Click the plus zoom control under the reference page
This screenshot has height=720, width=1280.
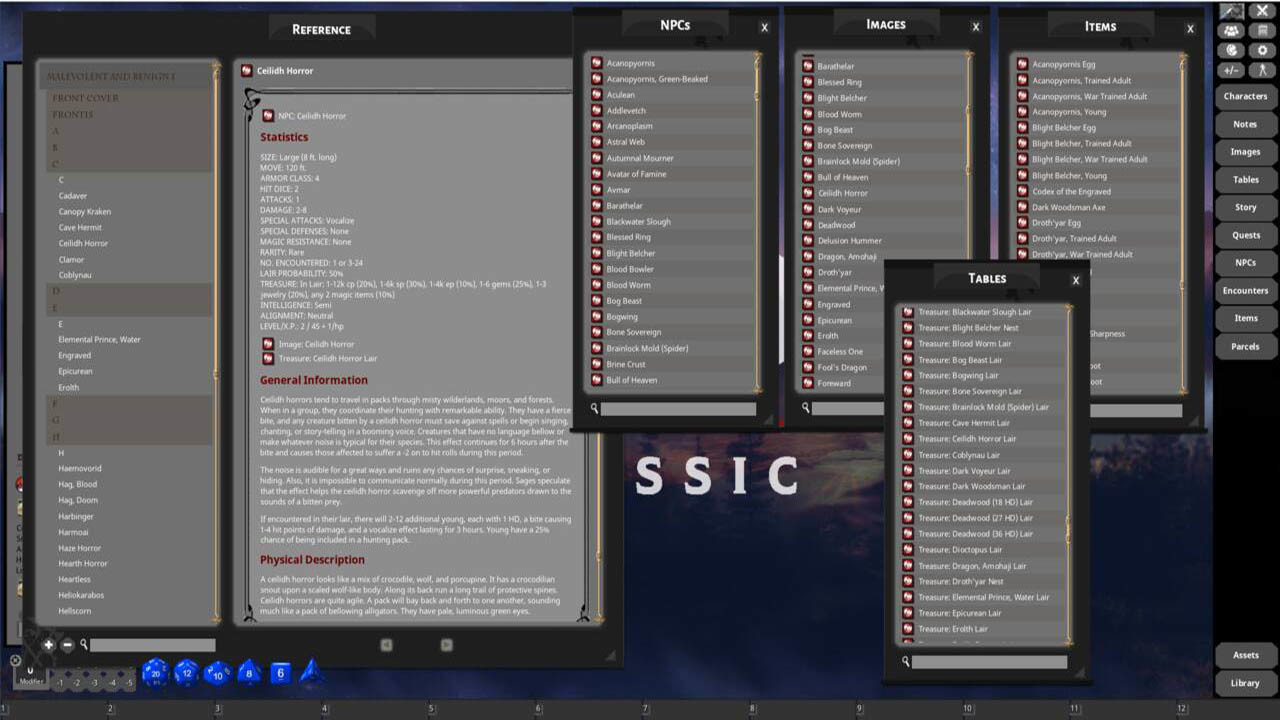[48, 645]
